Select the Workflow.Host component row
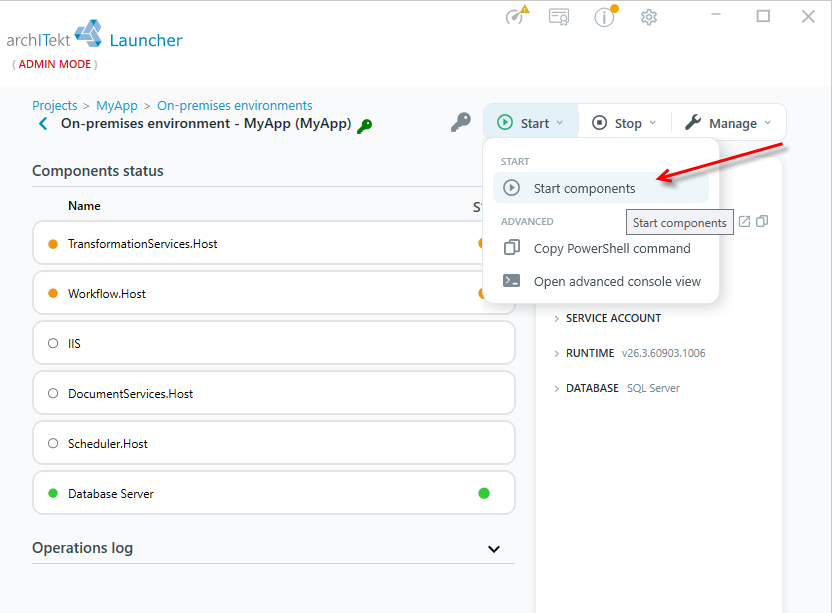Image resolution: width=832 pixels, height=613 pixels. tap(274, 293)
